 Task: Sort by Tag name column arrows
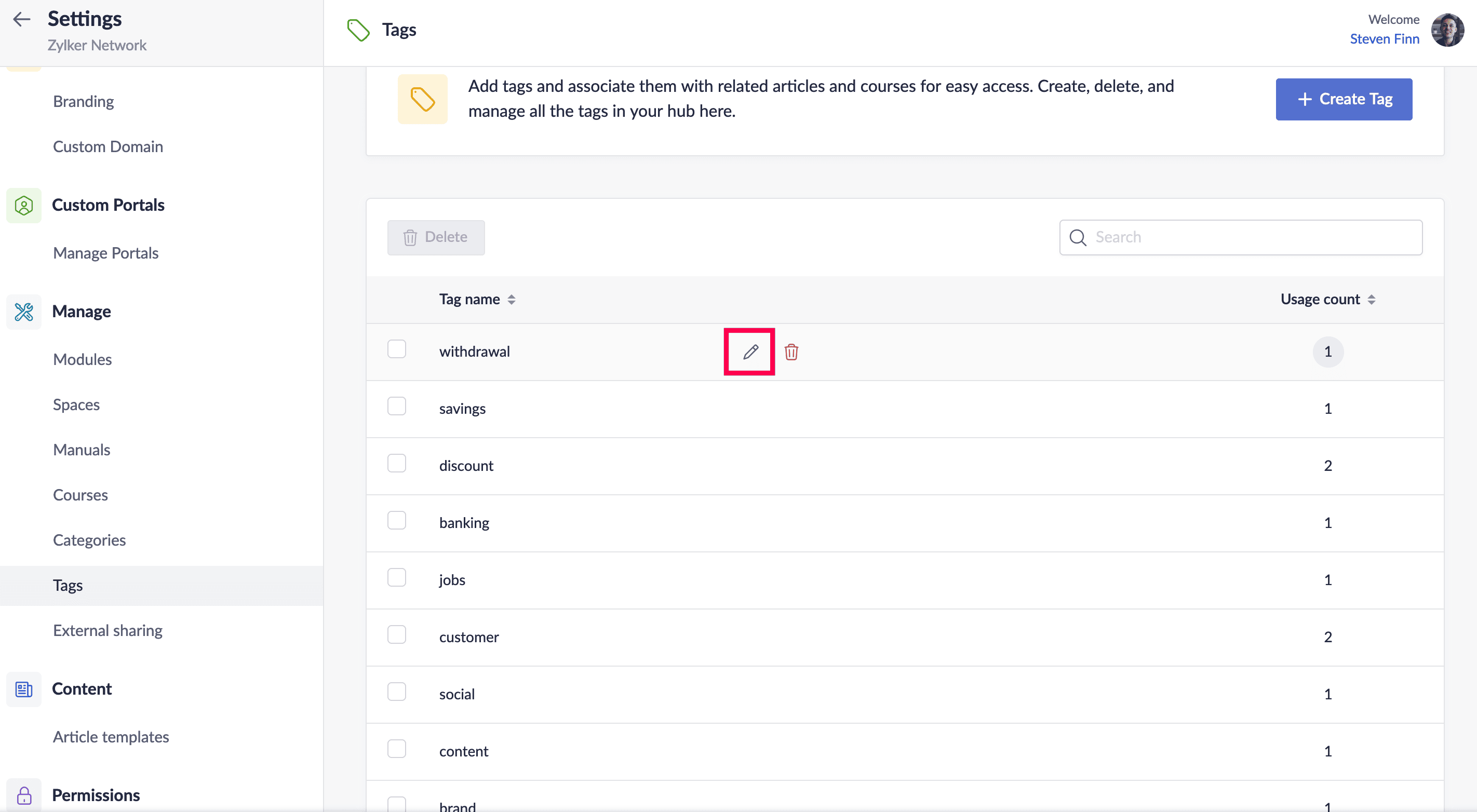tap(512, 299)
